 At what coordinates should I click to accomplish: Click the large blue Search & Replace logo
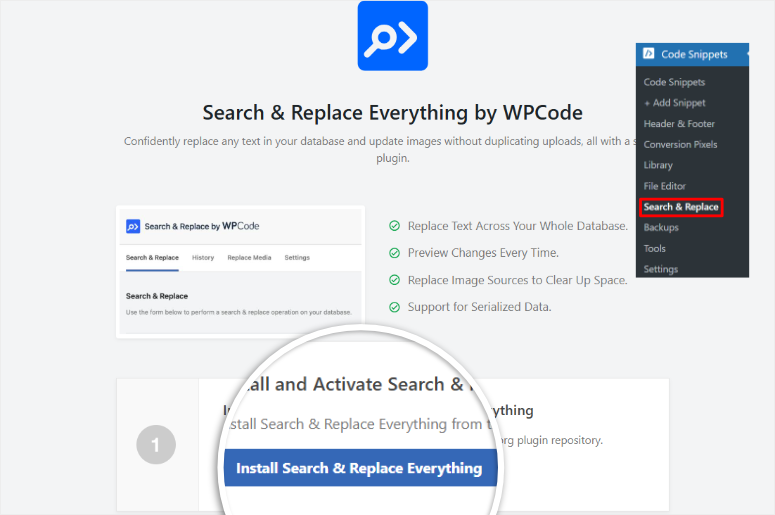coord(392,36)
